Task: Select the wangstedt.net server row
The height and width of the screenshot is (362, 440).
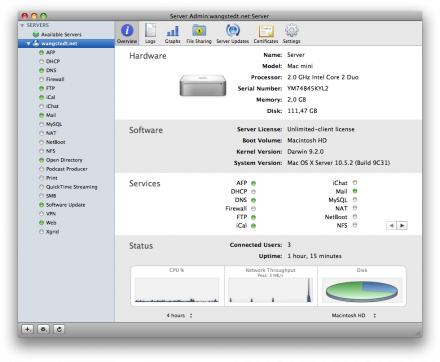Action: tap(66, 43)
